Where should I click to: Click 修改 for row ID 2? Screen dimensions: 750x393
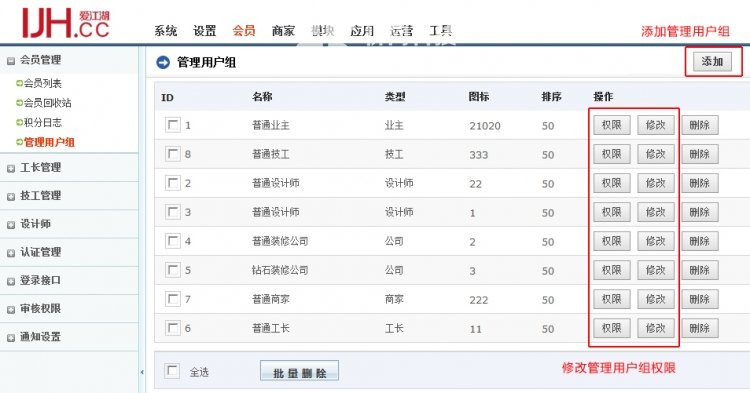(656, 183)
